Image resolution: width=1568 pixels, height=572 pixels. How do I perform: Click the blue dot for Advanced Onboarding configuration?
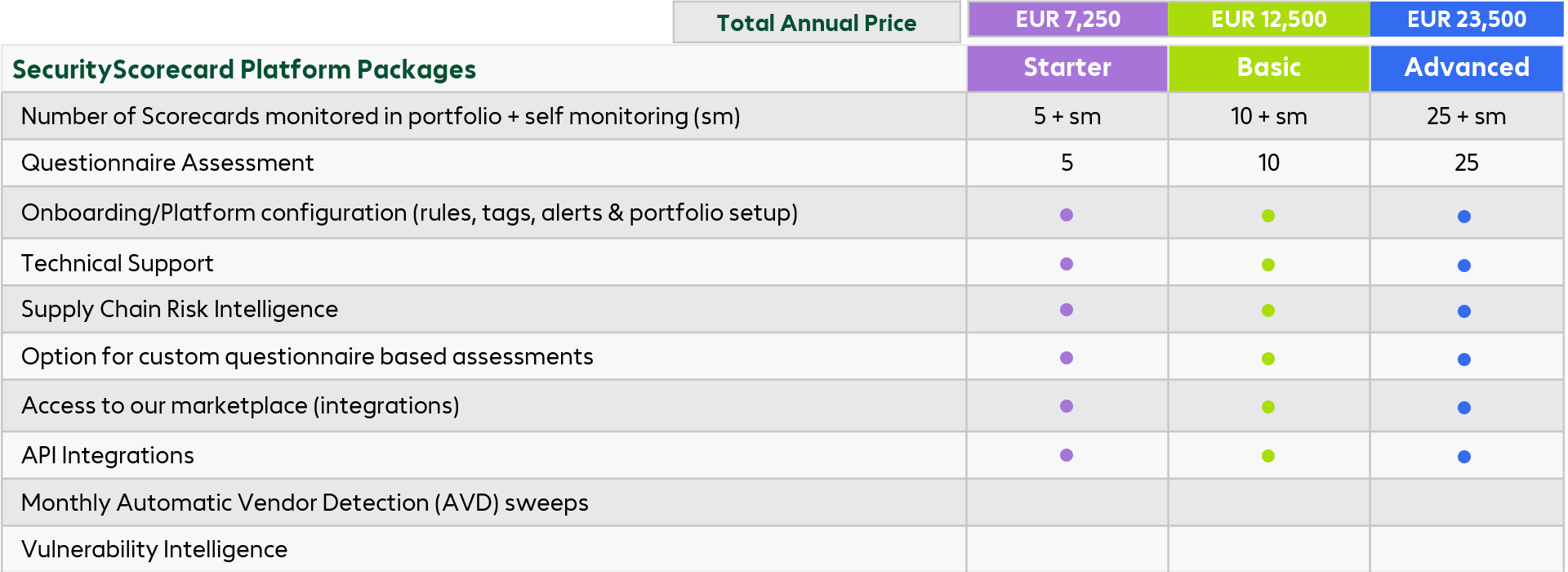pos(1464,217)
